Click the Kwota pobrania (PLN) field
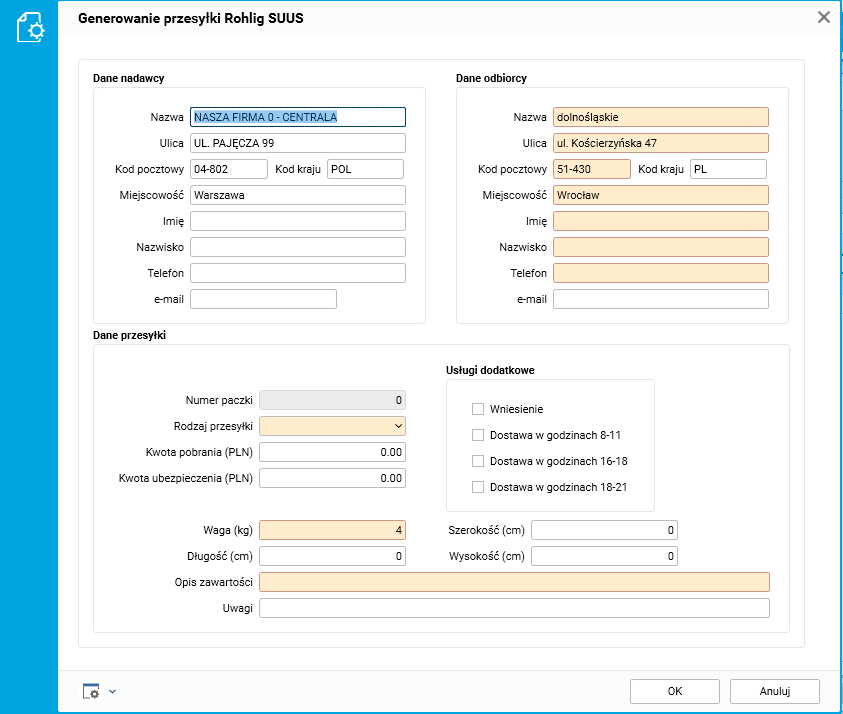Viewport: 843px width, 714px height. (x=332, y=452)
